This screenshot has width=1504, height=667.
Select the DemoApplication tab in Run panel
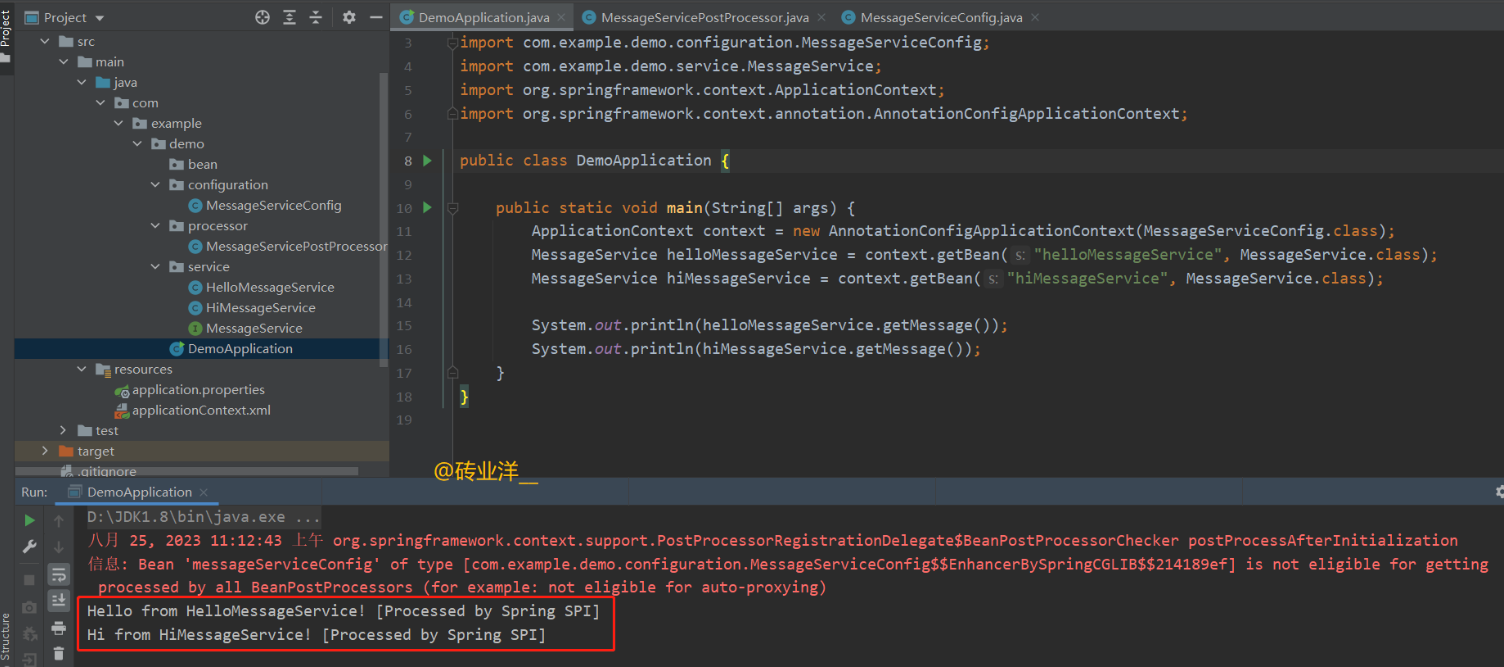[x=138, y=492]
